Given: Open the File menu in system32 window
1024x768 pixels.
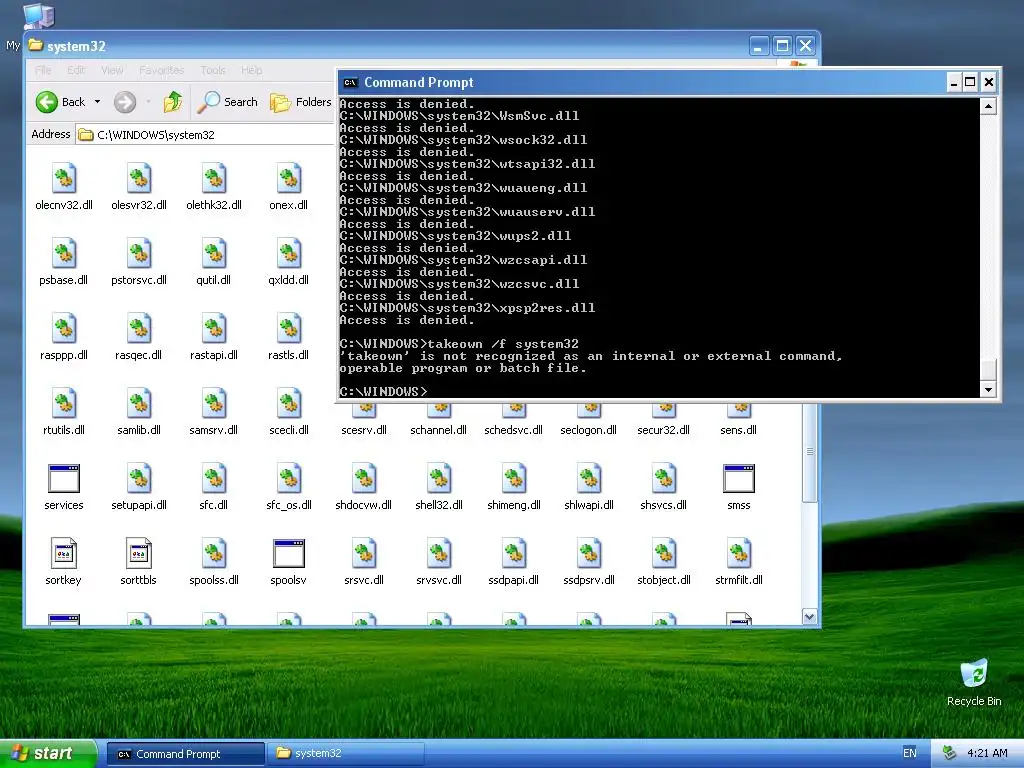Looking at the screenshot, I should (x=43, y=70).
